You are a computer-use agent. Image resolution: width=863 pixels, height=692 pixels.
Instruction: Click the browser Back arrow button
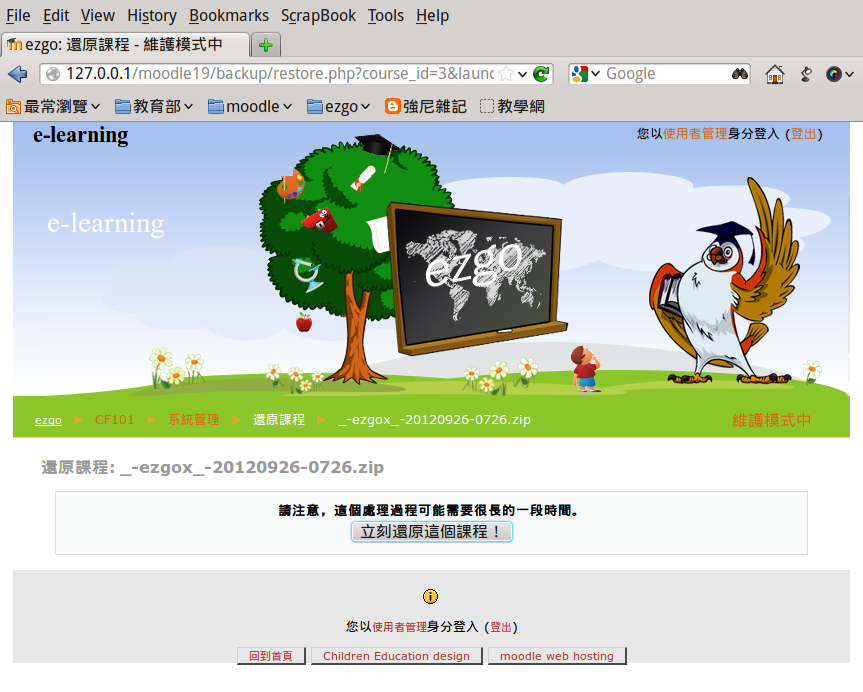pos(18,74)
